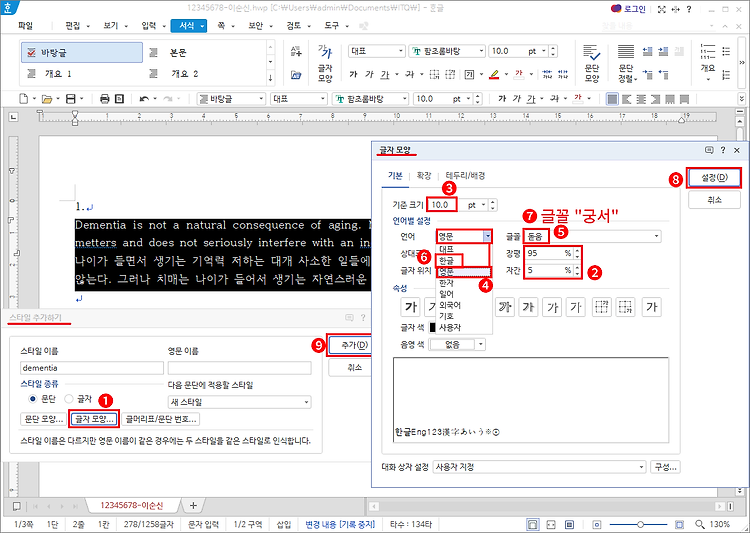This screenshot has width=750, height=533.
Task: Select the 글자 style type radio
Action: pos(69,399)
